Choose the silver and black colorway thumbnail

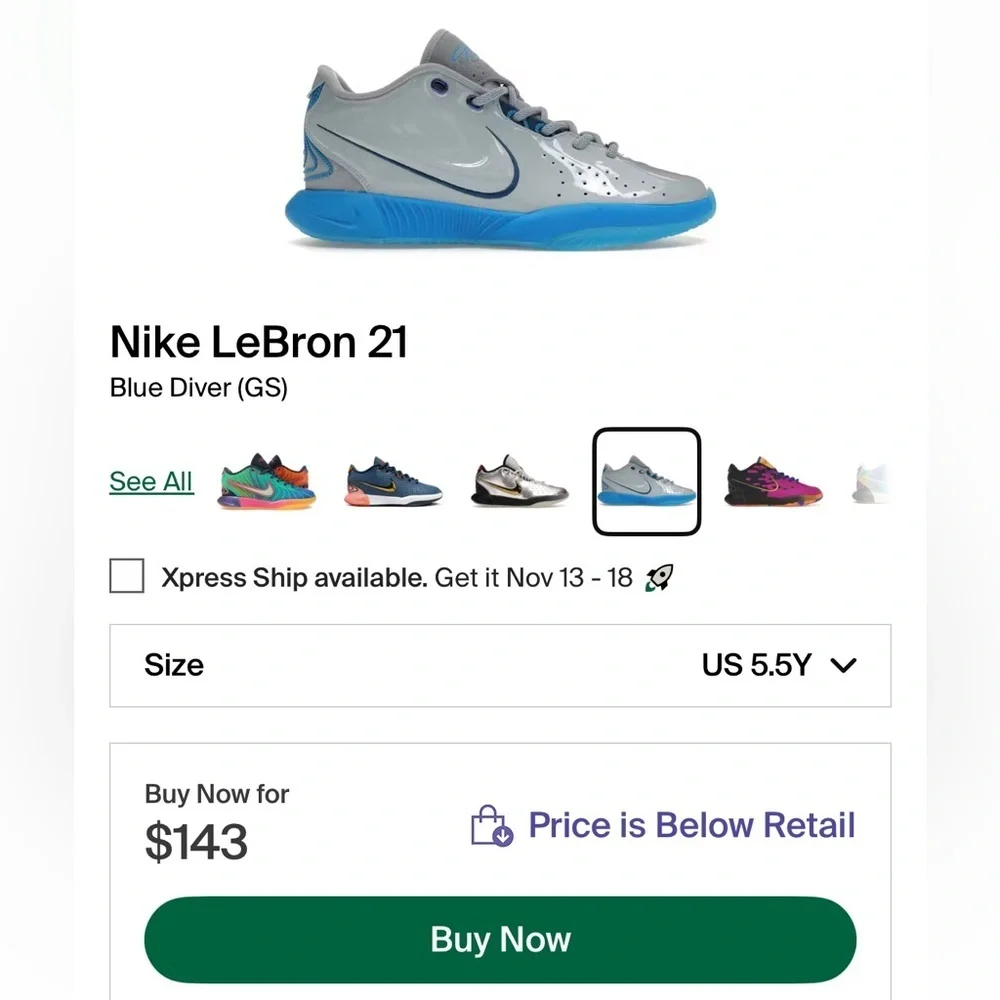[x=520, y=482]
